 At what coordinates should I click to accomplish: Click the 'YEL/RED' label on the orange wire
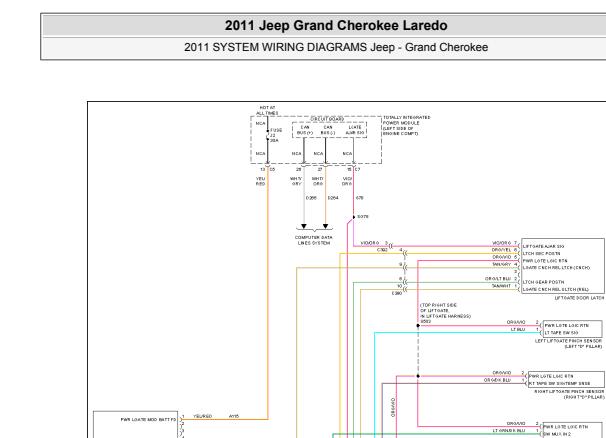pos(203,416)
